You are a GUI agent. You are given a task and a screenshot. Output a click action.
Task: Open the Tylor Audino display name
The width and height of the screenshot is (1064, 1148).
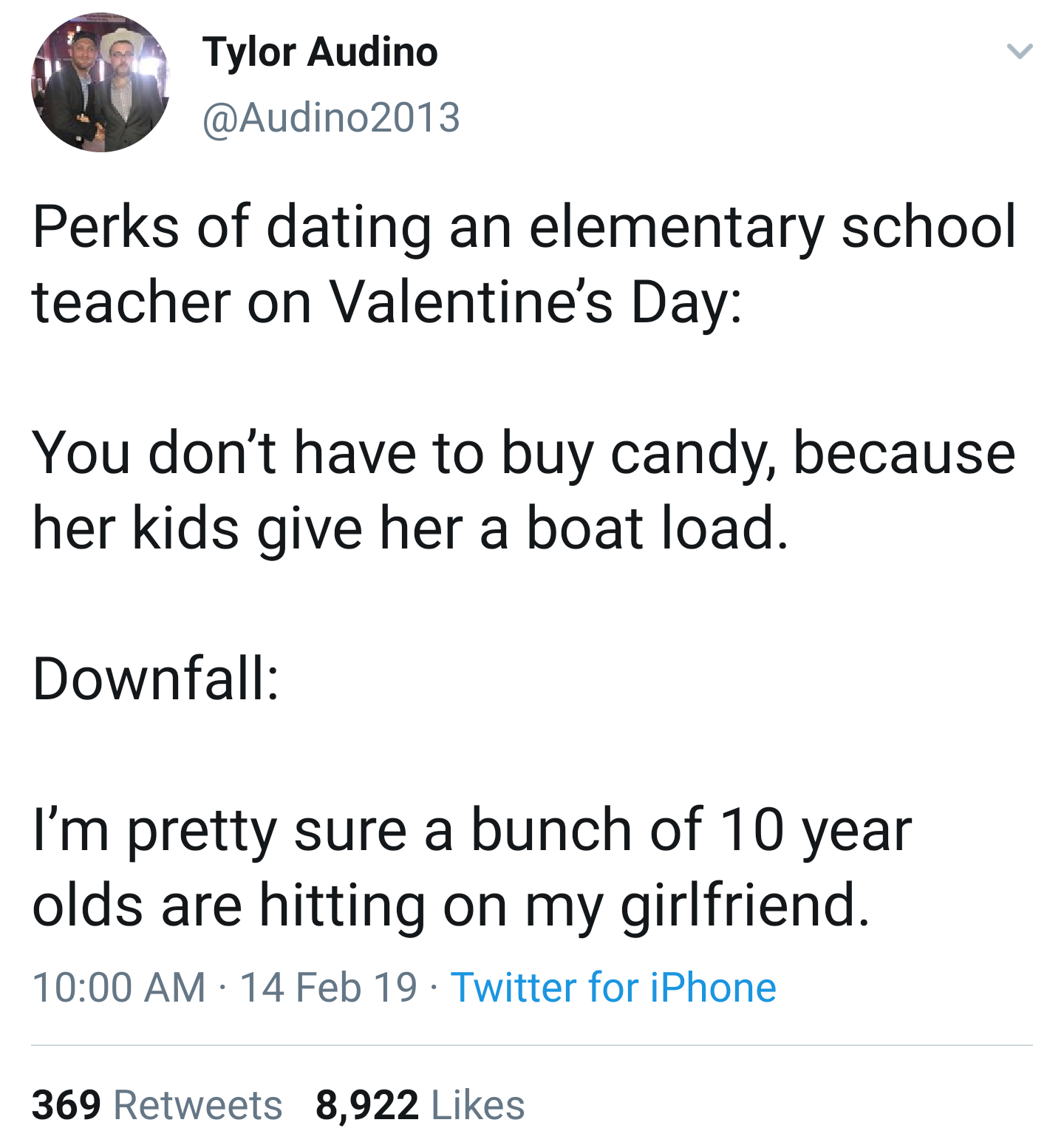coord(320,52)
